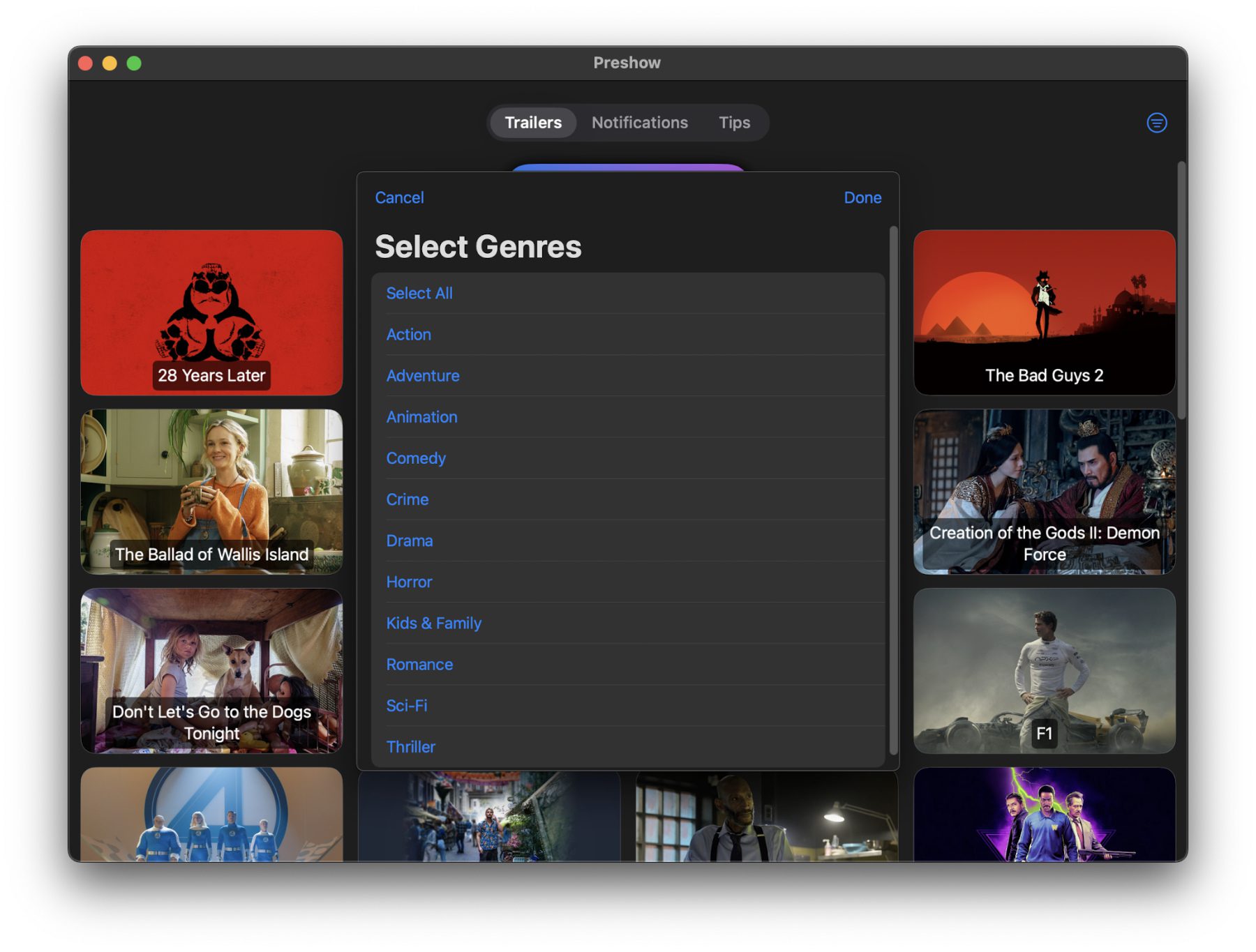Screen dimensions: 1256x952
Task: Toggle the Action genre
Action: pos(409,335)
